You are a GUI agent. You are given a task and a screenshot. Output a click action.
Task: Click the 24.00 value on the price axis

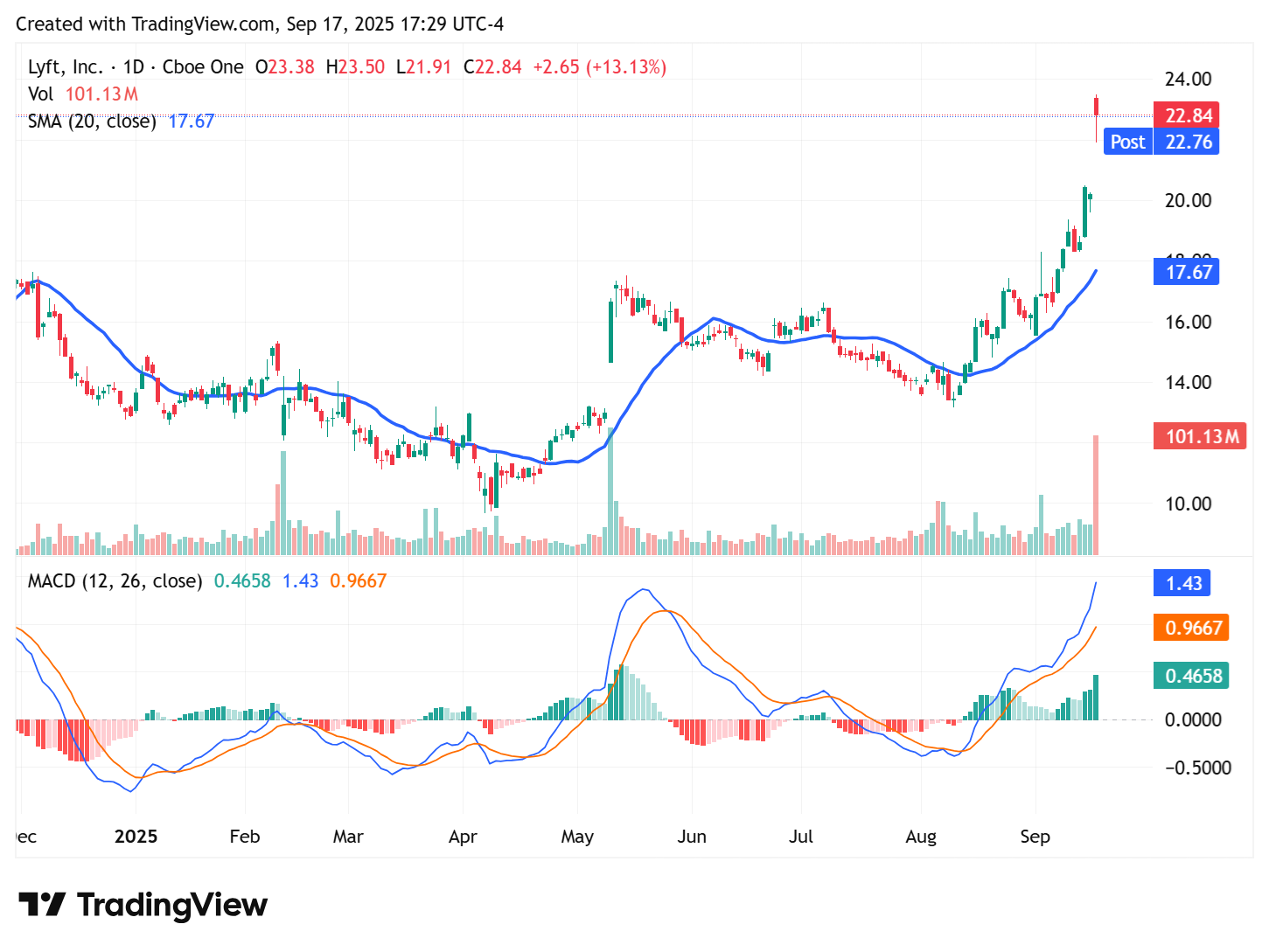click(1189, 78)
